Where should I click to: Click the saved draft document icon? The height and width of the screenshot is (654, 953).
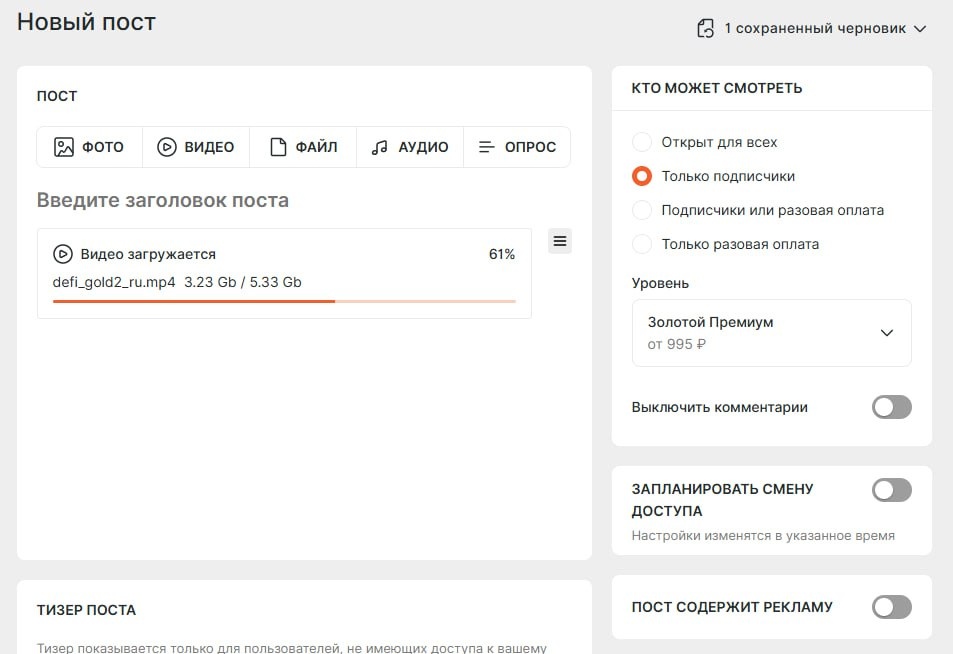[706, 29]
